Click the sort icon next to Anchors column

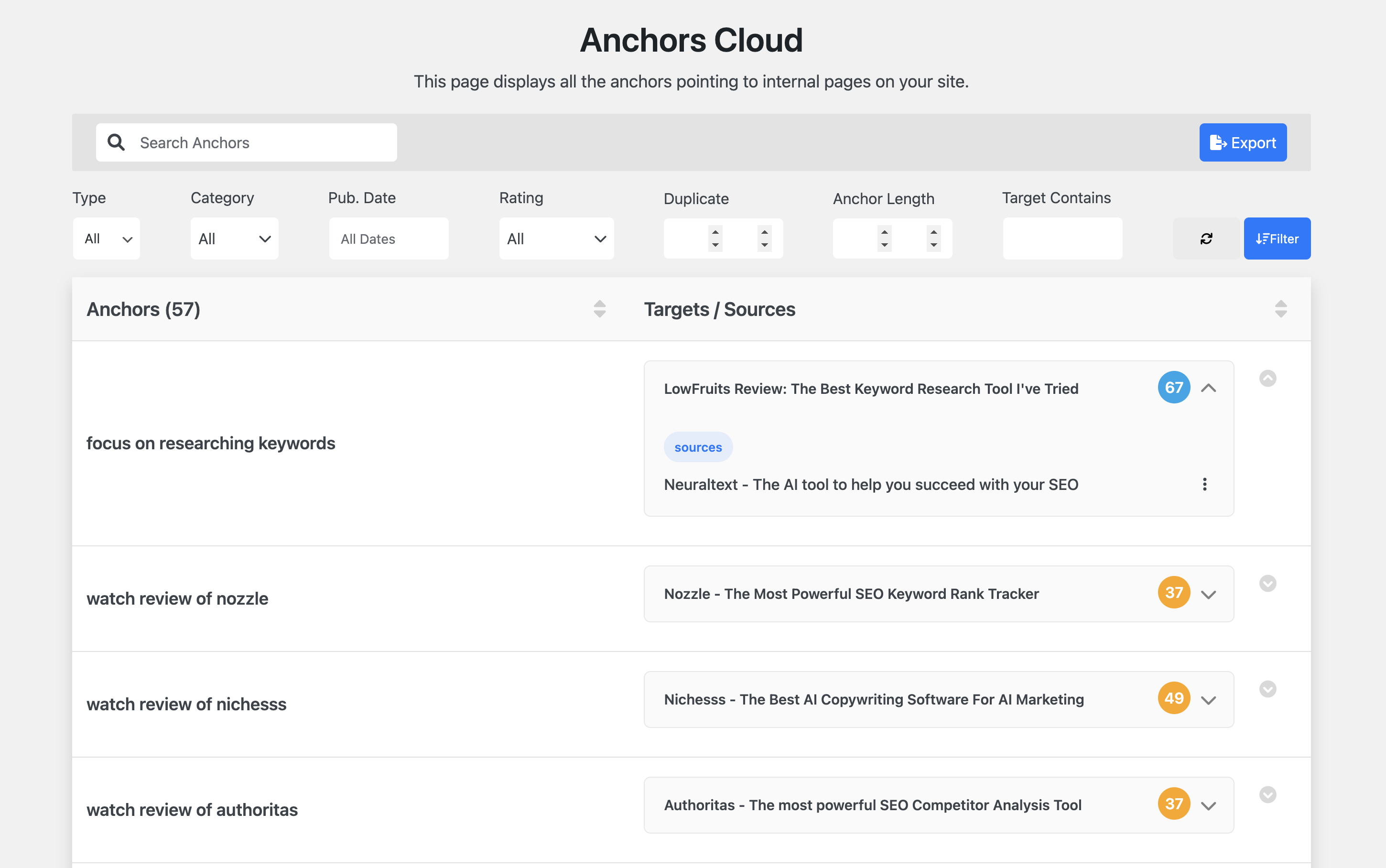pos(599,309)
